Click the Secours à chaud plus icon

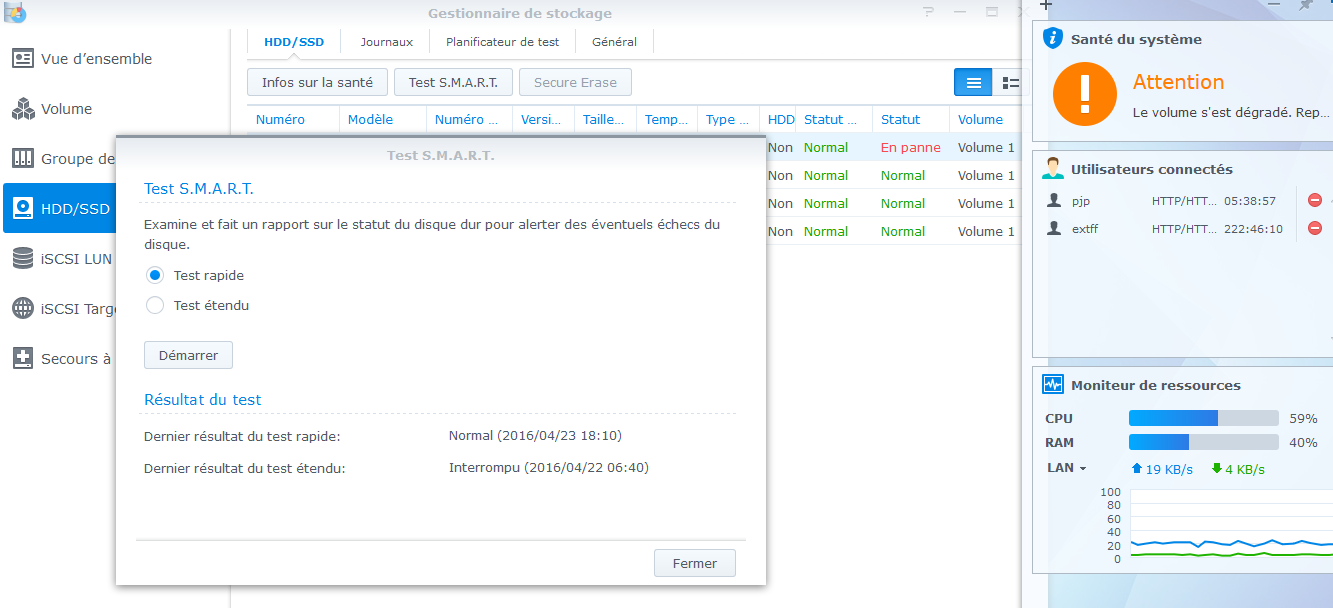point(23,358)
